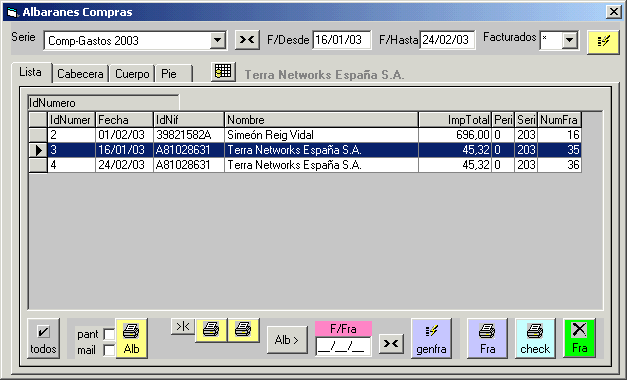Click the genfra generate invoice button
Viewport: 627px width, 380px height.
pos(431,338)
